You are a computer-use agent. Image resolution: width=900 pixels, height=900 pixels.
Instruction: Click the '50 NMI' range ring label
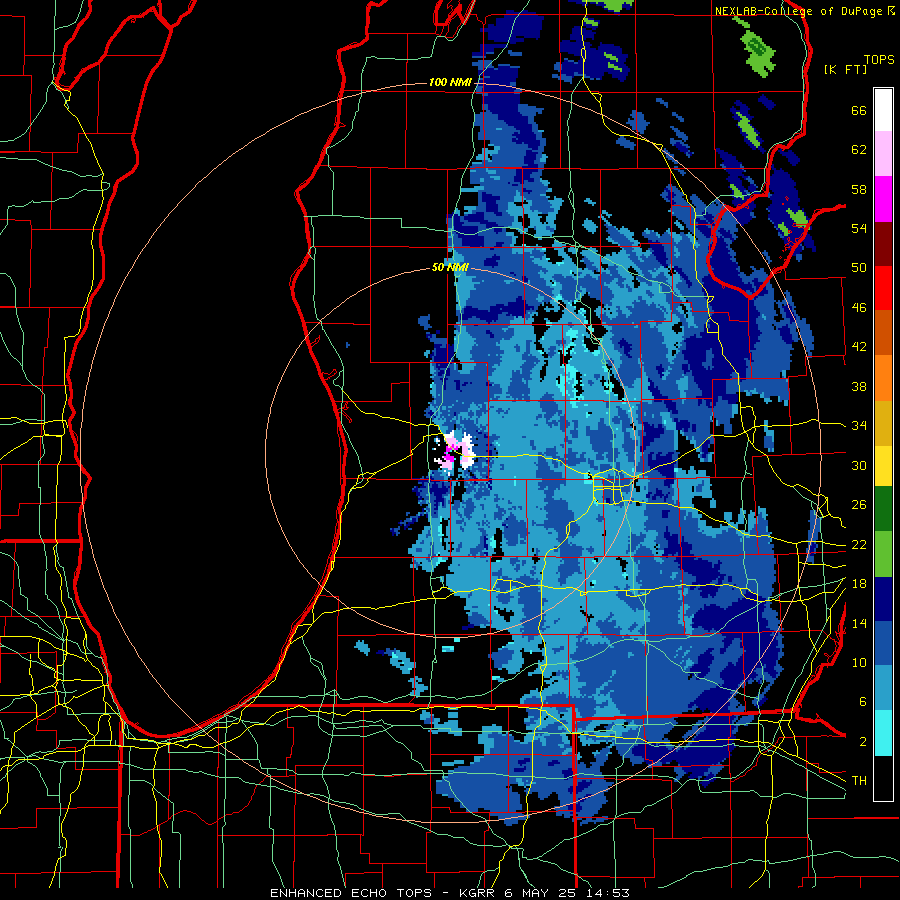(x=450, y=267)
